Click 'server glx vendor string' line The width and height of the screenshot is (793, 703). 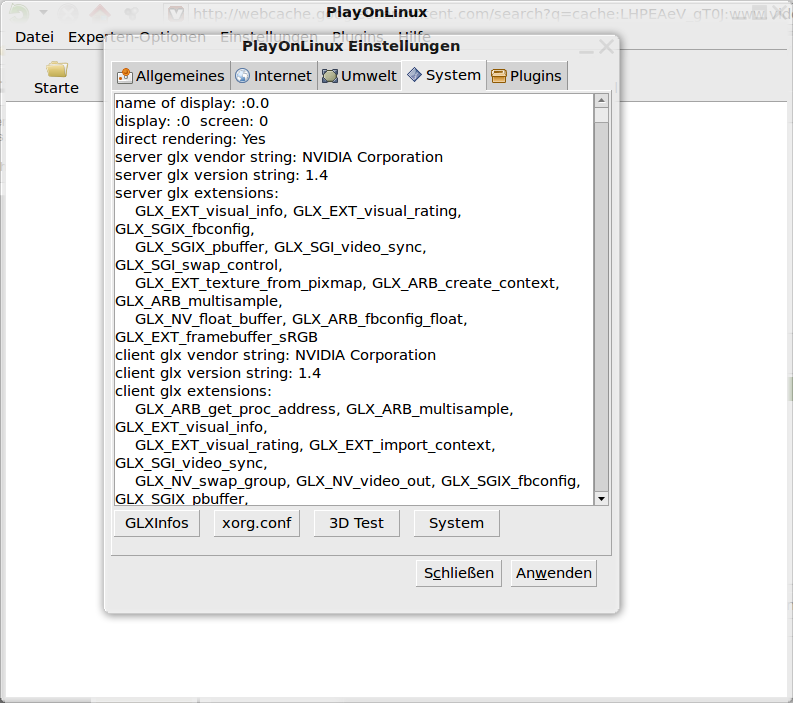pyautogui.click(x=279, y=157)
